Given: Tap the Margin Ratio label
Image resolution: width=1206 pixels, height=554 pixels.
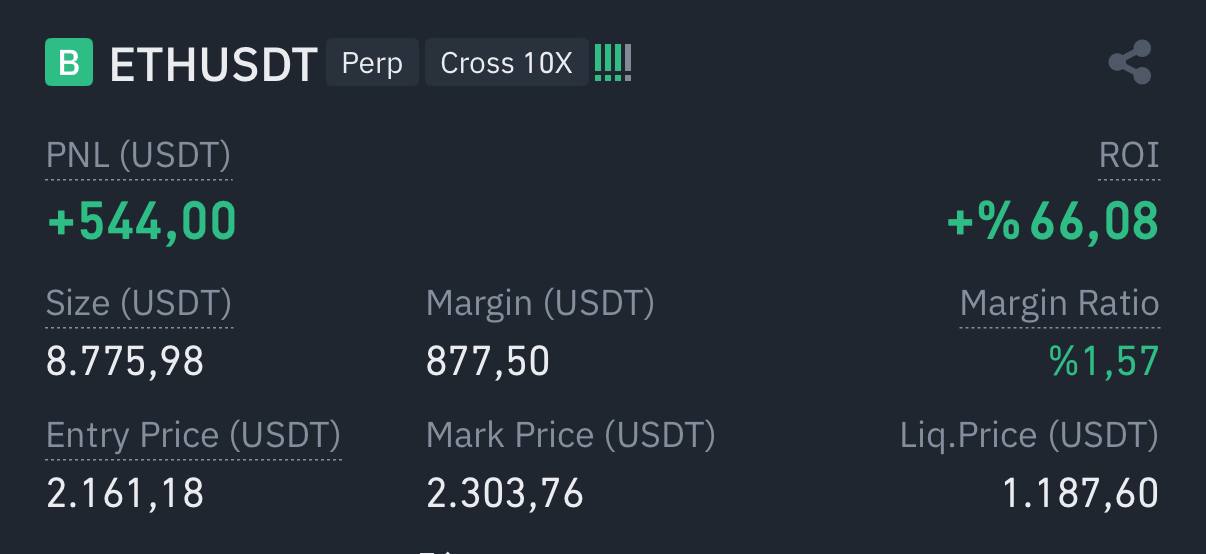Looking at the screenshot, I should click(x=1060, y=302).
